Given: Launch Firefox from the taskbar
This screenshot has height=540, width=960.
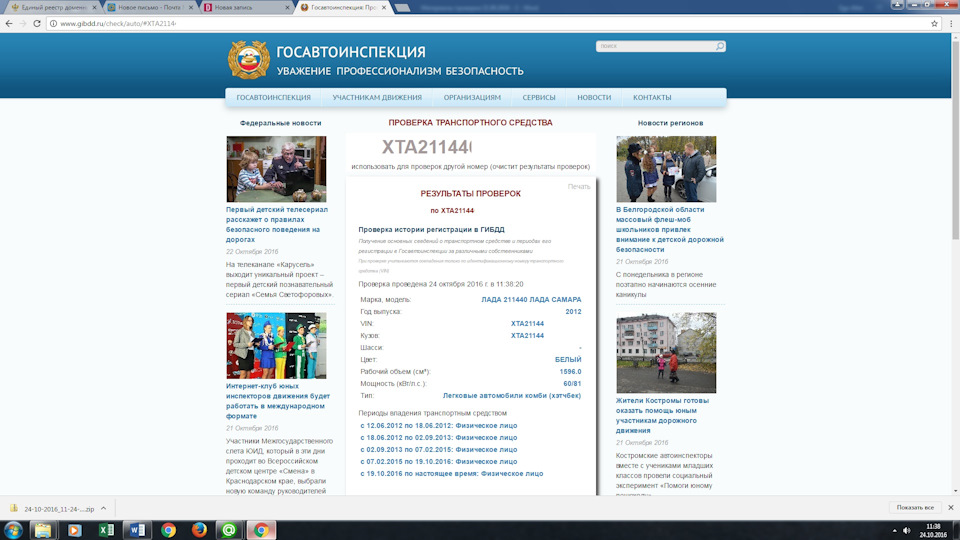Looking at the screenshot, I should point(199,530).
